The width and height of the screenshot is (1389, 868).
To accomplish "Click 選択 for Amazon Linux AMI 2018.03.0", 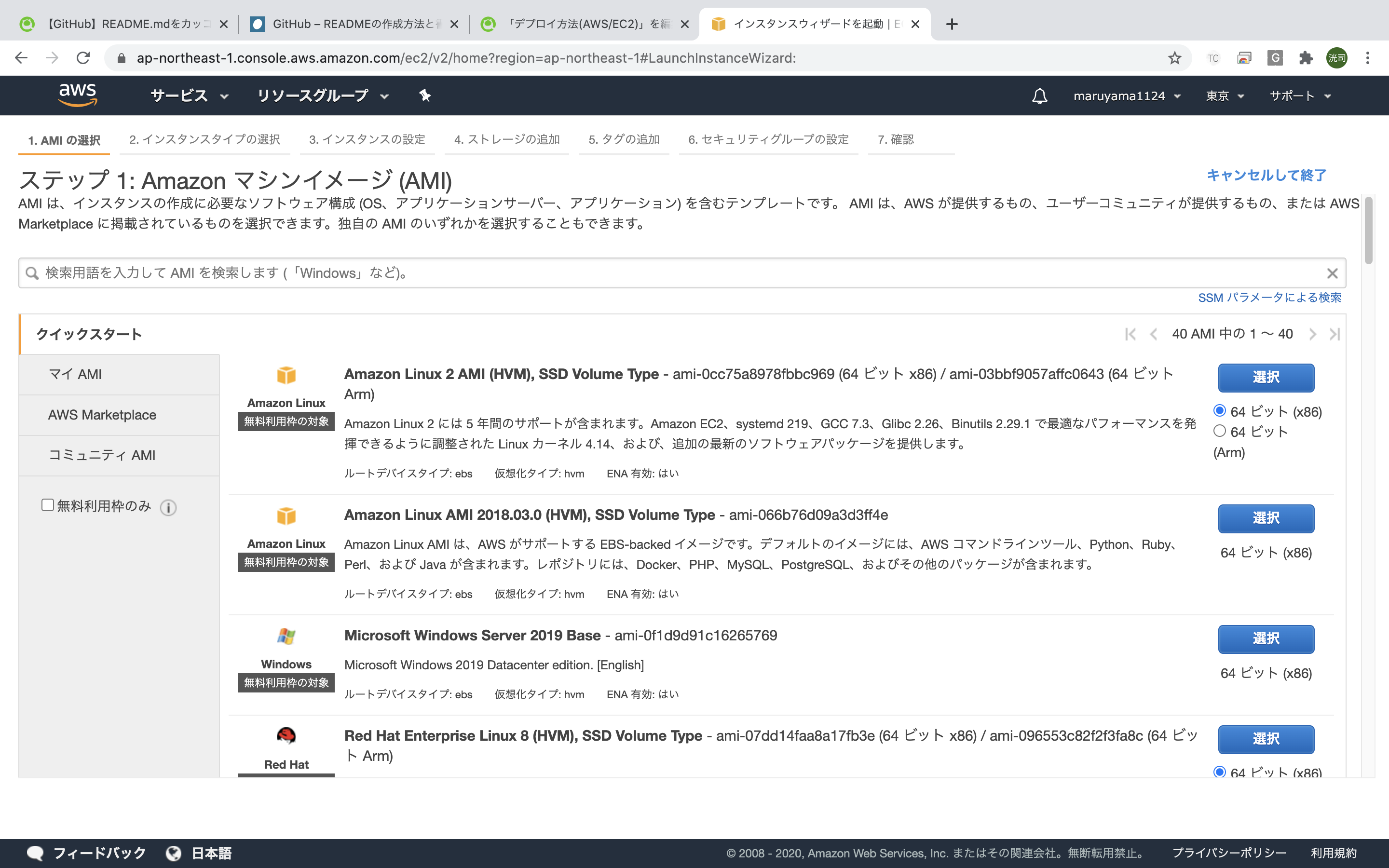I will tap(1266, 518).
